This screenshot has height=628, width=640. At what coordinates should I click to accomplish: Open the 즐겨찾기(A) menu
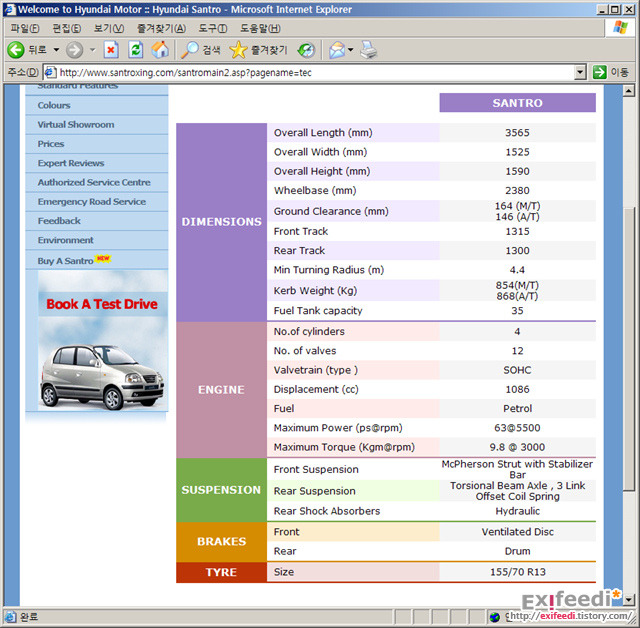pos(161,28)
